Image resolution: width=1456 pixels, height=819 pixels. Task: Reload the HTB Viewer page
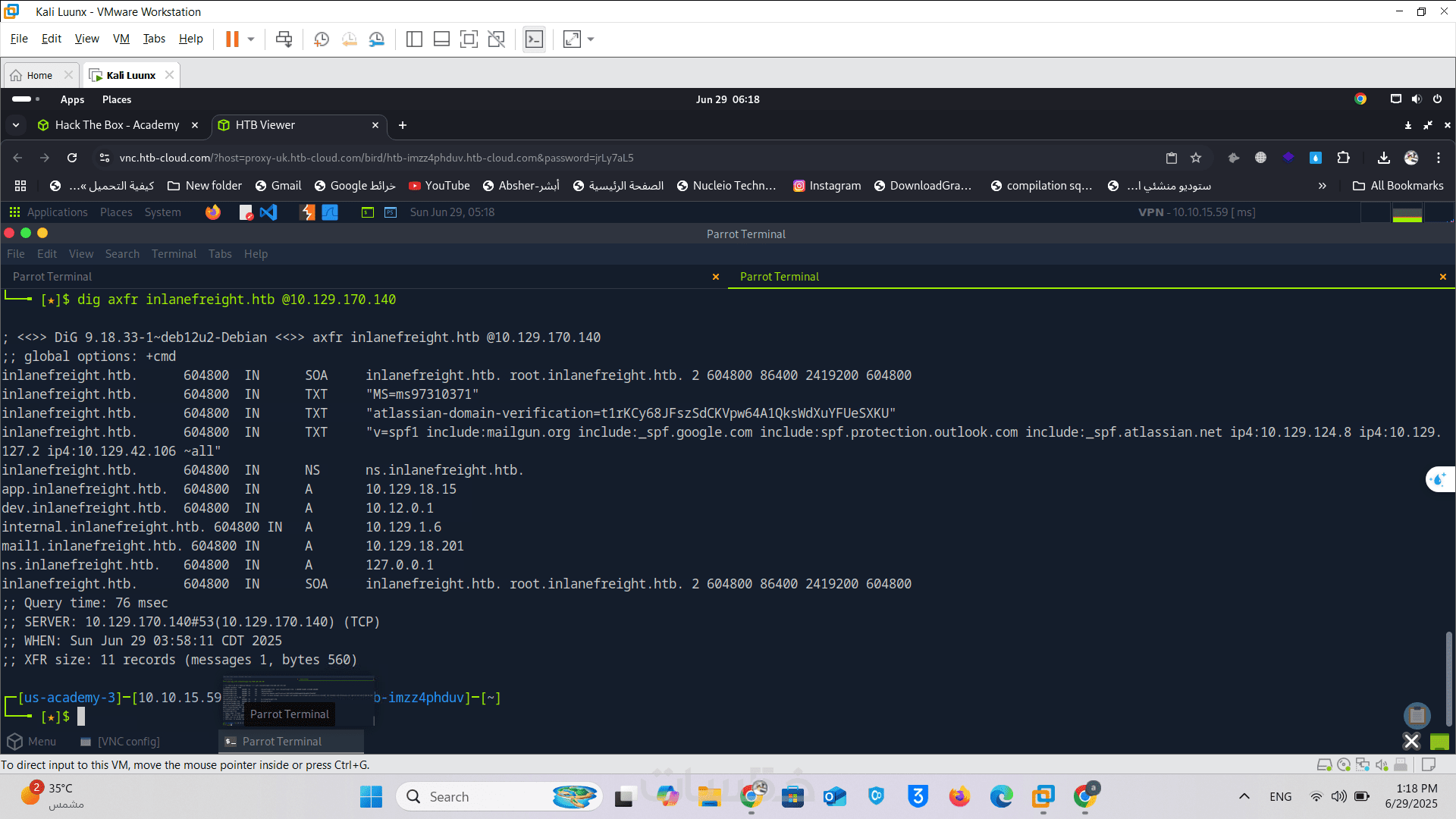72,158
